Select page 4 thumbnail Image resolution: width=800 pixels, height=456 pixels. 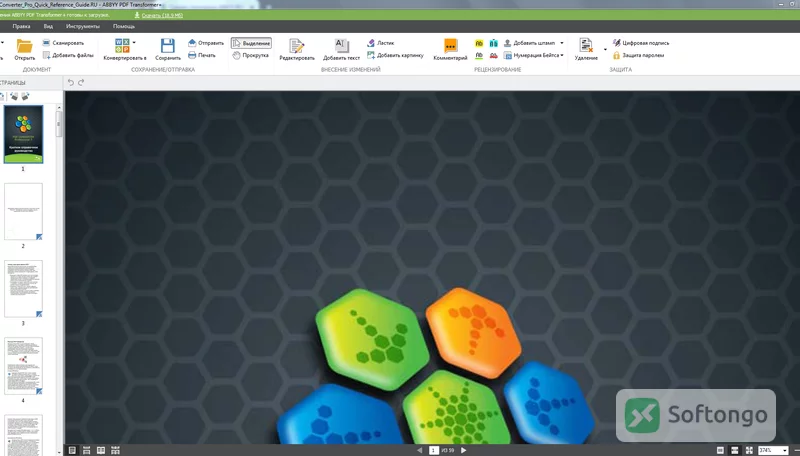coord(23,366)
